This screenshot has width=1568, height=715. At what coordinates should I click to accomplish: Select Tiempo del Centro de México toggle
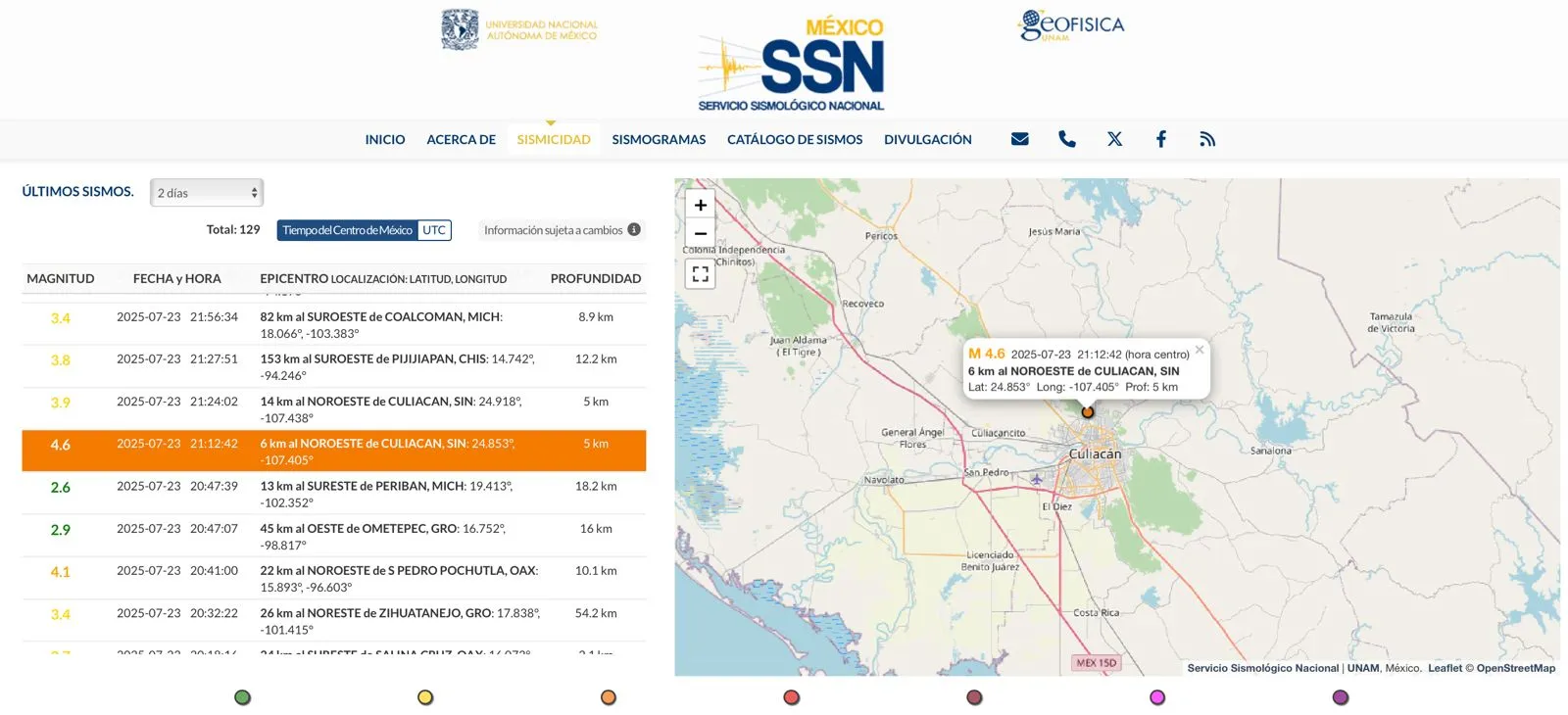point(347,230)
